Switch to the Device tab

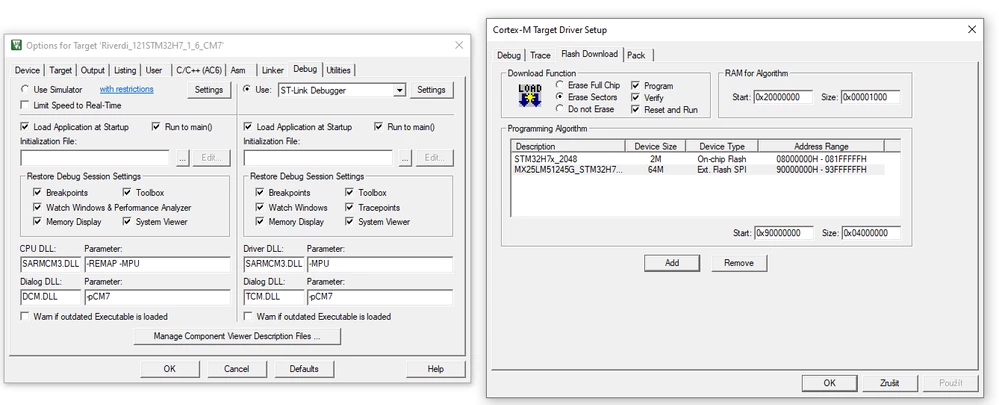click(x=27, y=70)
